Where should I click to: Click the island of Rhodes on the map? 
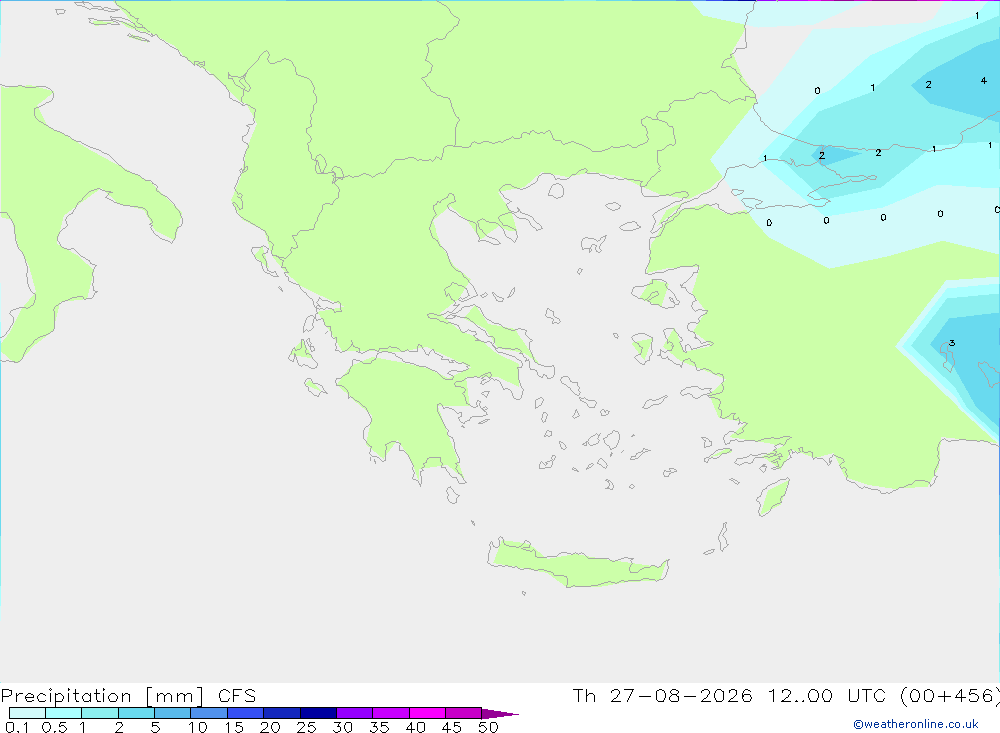coord(773,497)
